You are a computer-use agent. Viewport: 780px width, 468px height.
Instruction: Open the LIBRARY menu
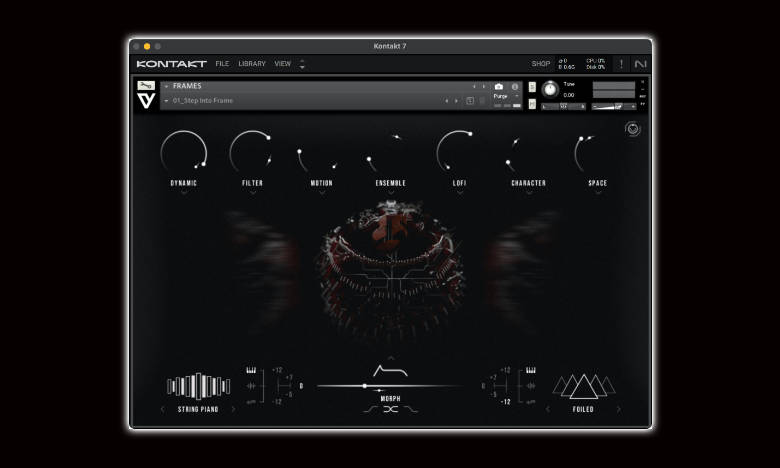click(252, 64)
